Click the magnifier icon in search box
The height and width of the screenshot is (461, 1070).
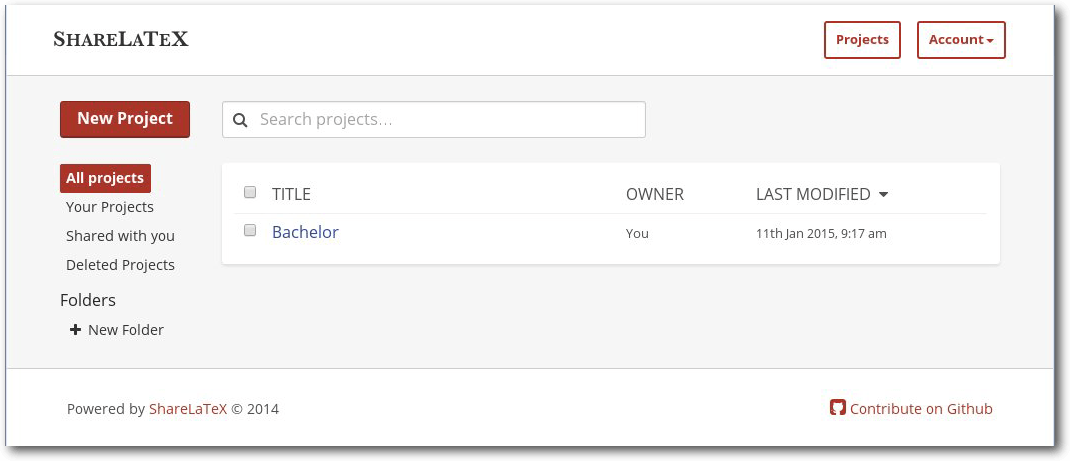[240, 120]
